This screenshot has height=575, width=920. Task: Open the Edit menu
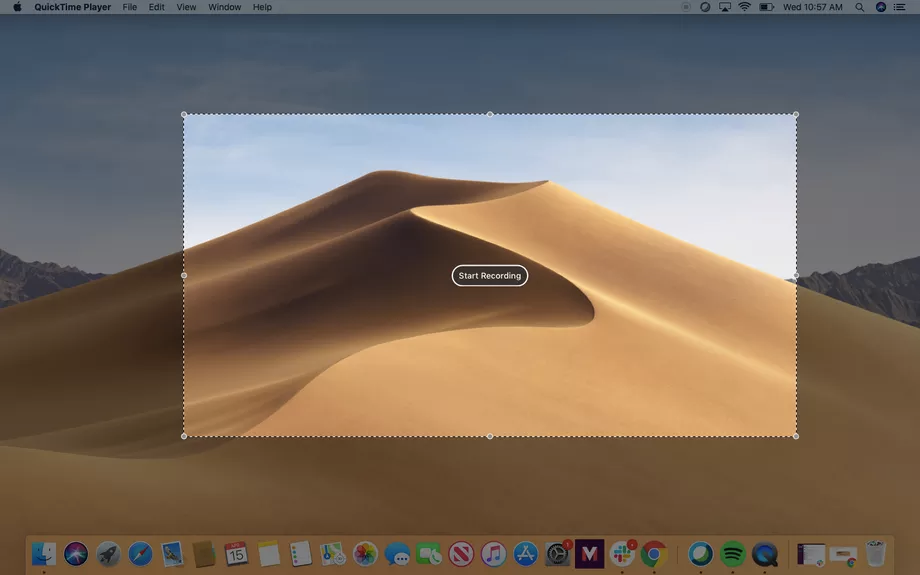point(157,7)
